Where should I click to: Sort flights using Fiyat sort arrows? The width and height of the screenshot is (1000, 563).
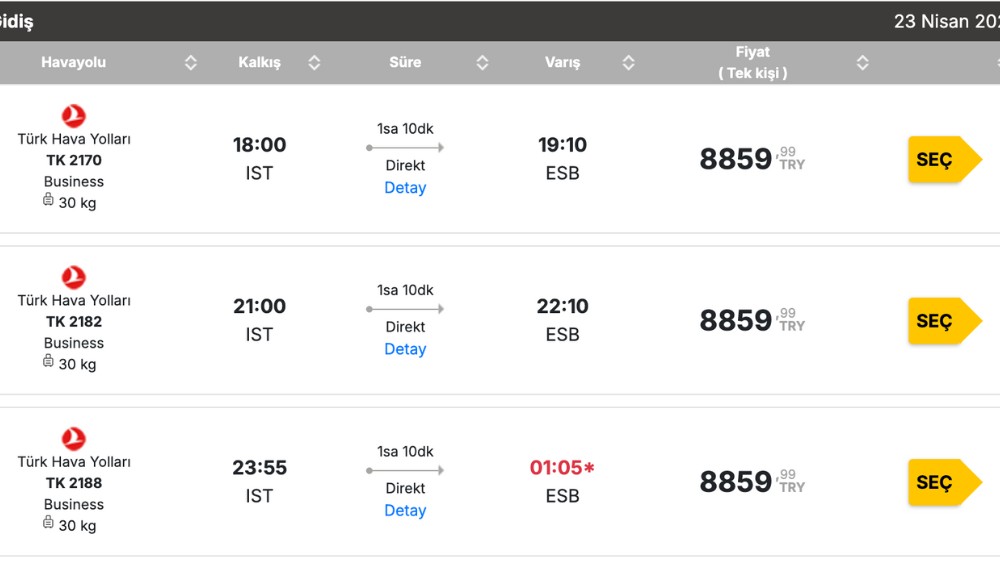(862, 62)
